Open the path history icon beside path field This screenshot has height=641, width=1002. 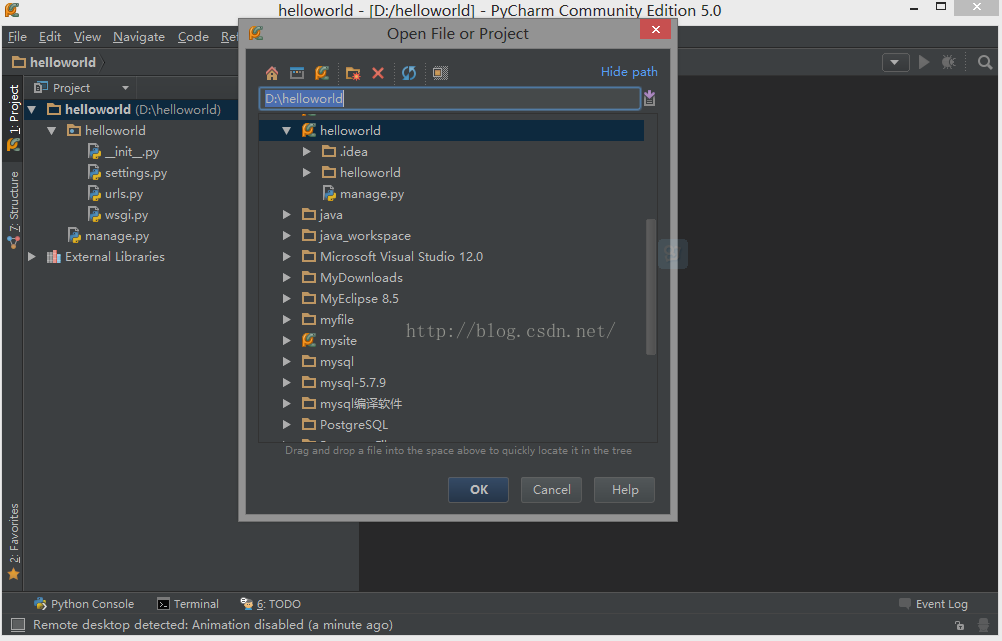click(x=649, y=98)
